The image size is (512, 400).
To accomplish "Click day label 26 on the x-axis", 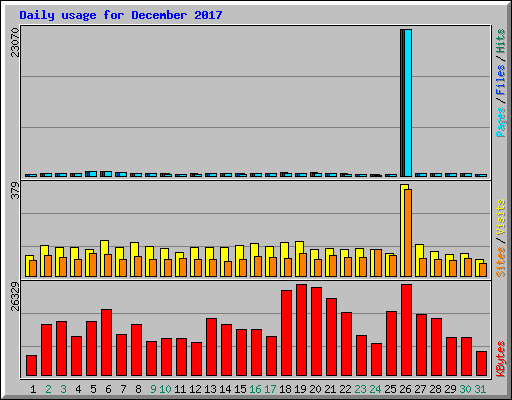I will click(x=405, y=389).
